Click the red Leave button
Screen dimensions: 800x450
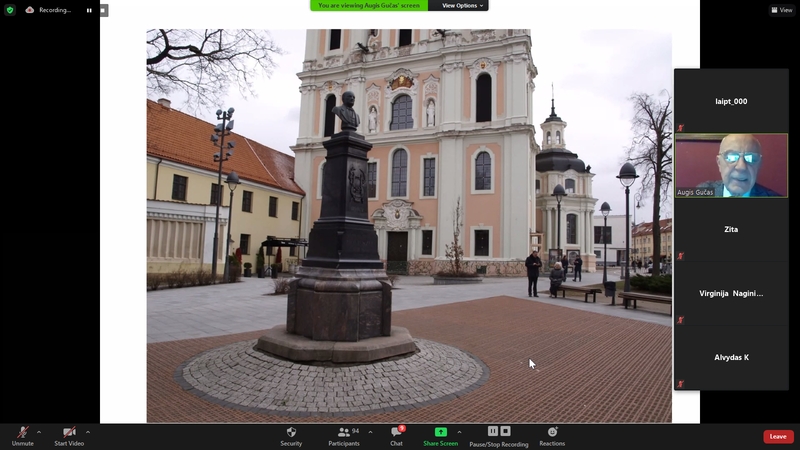pyautogui.click(x=778, y=436)
